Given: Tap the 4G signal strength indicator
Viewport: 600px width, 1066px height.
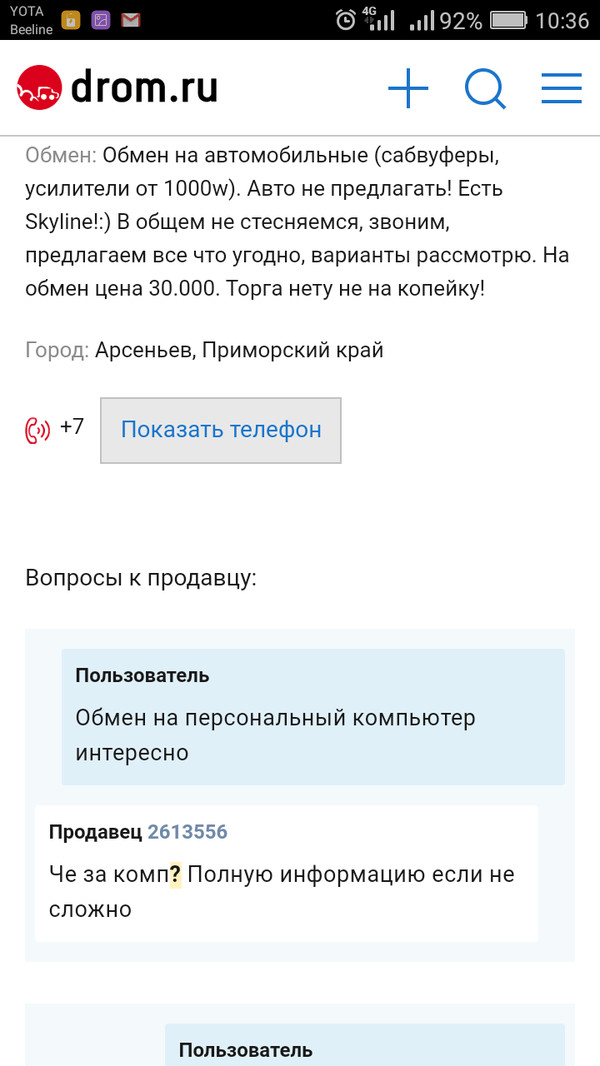Looking at the screenshot, I should click(378, 20).
